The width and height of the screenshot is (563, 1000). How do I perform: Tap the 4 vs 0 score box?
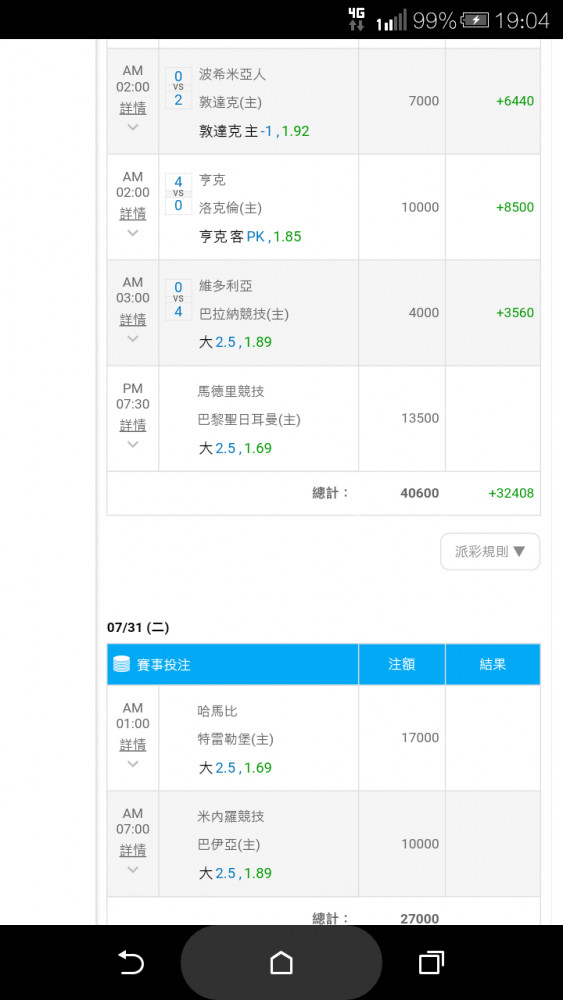click(179, 194)
